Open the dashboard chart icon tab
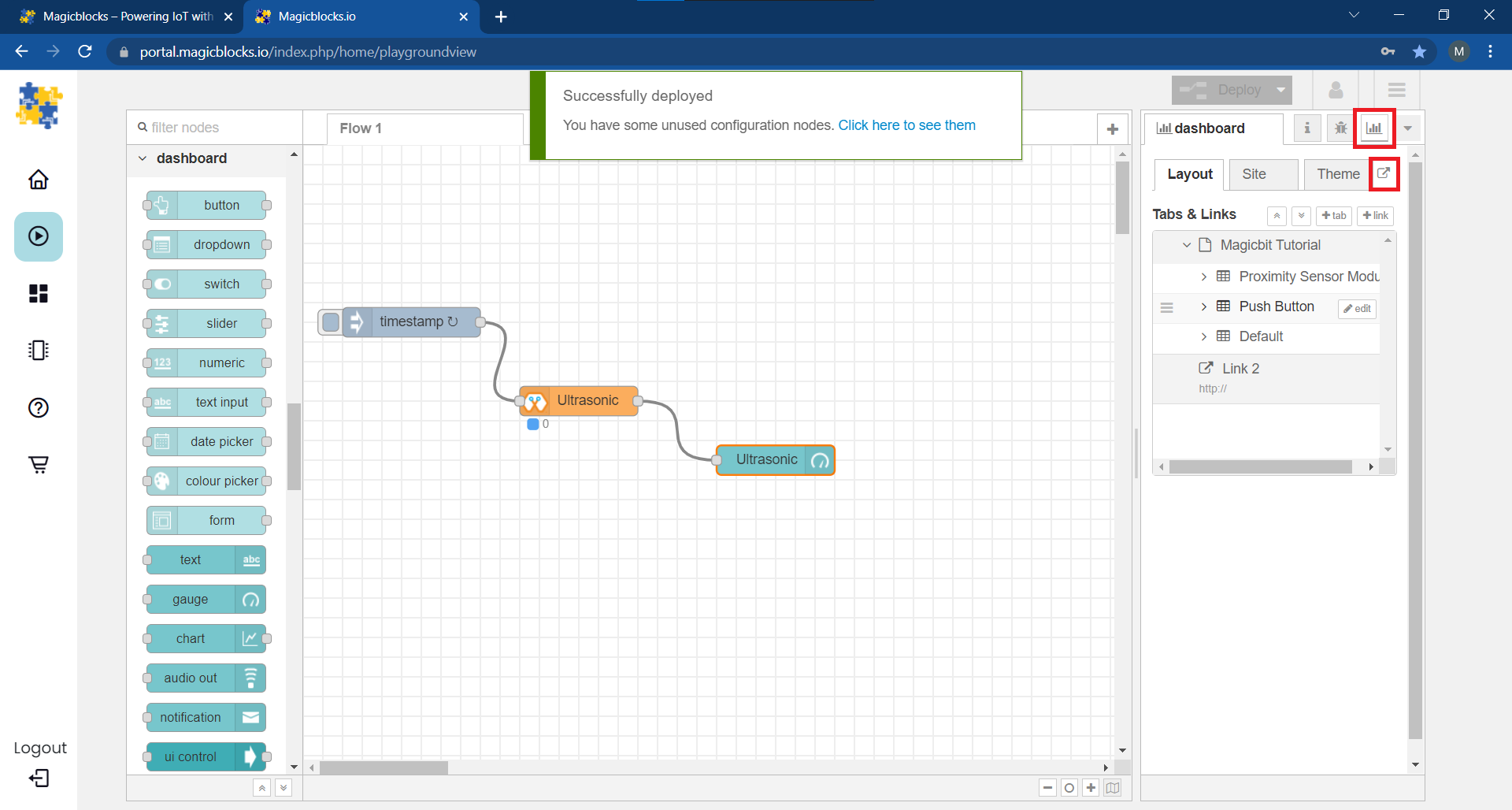The height and width of the screenshot is (810, 1512). pos(1374,128)
